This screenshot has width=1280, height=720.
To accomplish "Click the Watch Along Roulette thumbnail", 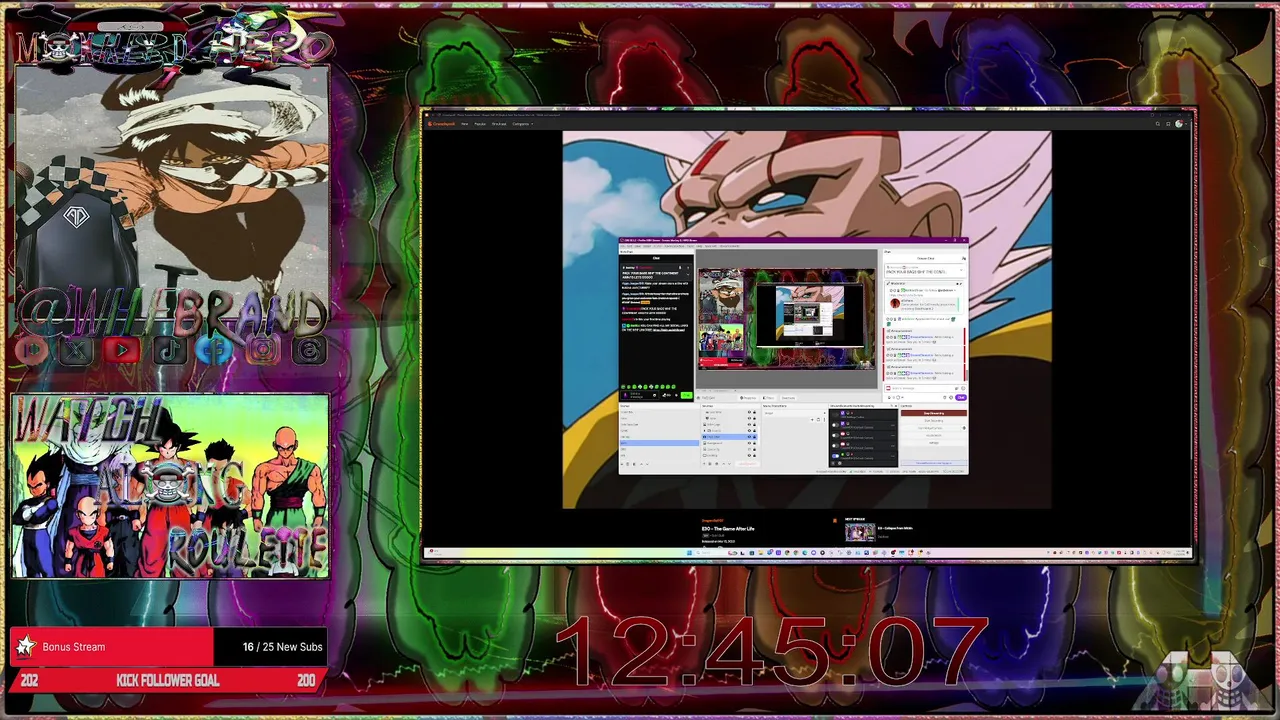I will pyautogui.click(x=170, y=486).
